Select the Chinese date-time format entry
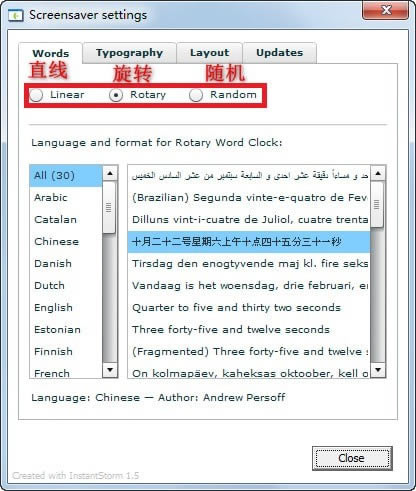416x491 pixels. 249,242
